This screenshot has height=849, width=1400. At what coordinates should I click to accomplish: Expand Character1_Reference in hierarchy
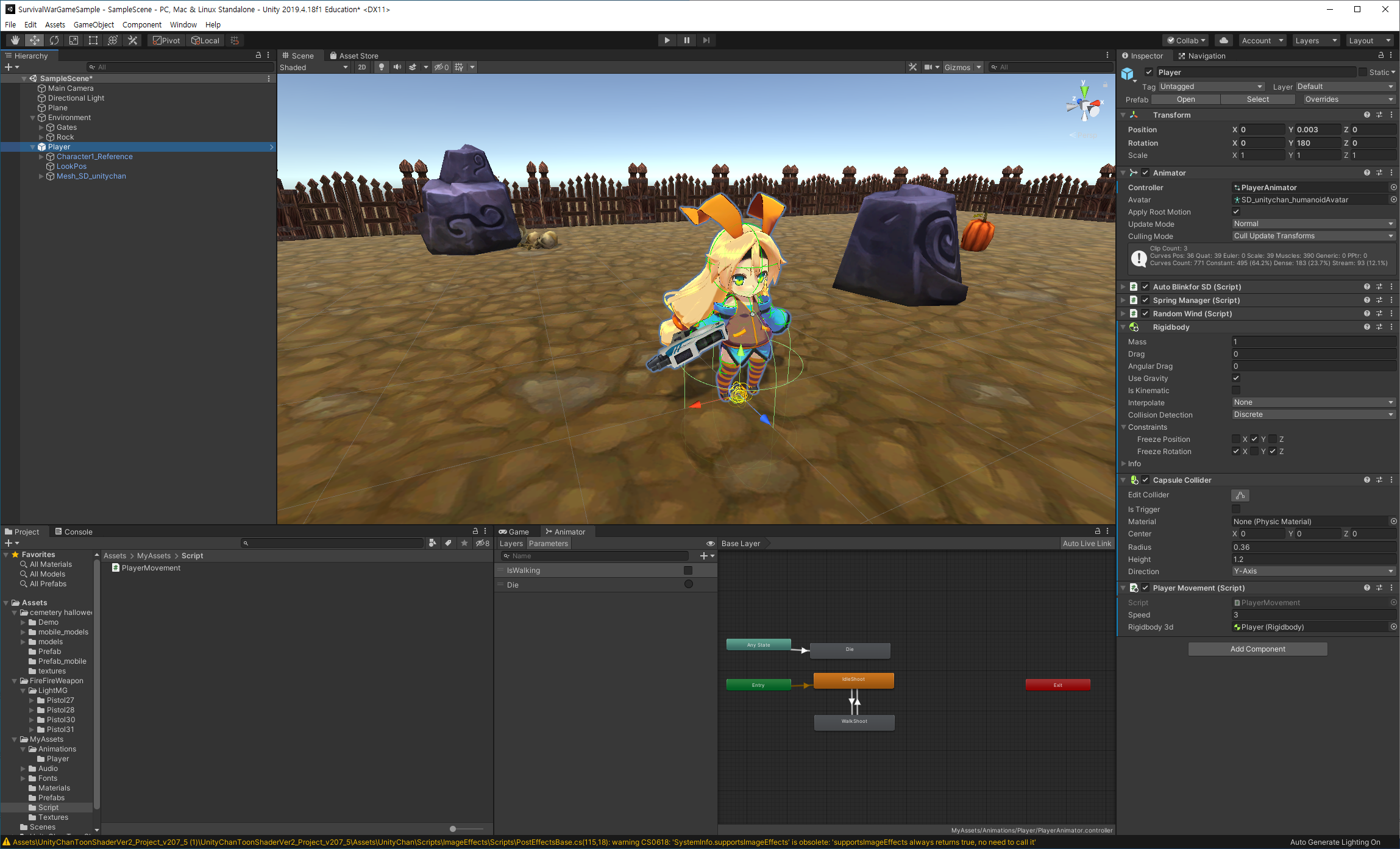tap(41, 157)
